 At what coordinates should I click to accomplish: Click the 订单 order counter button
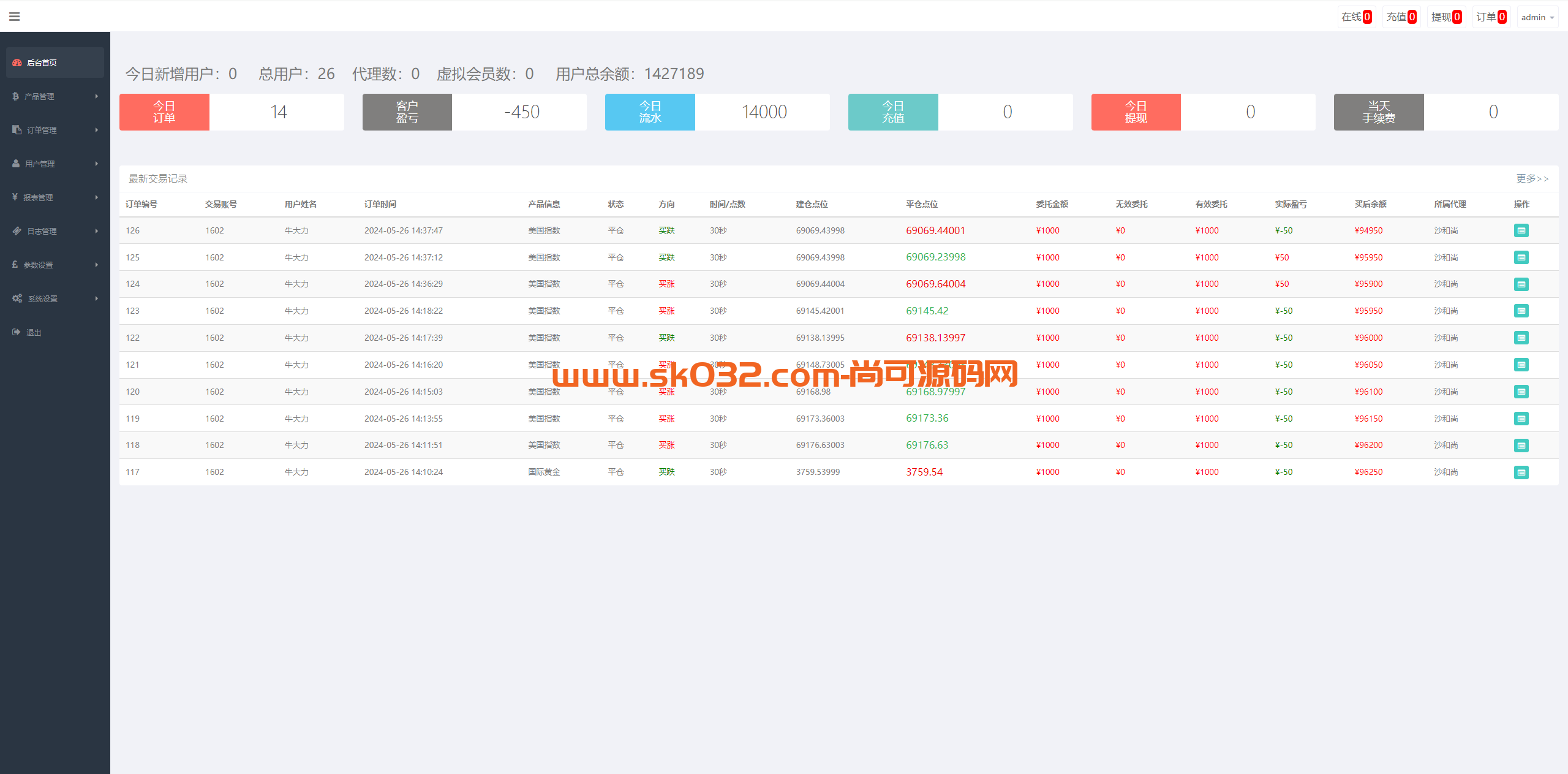point(1491,17)
